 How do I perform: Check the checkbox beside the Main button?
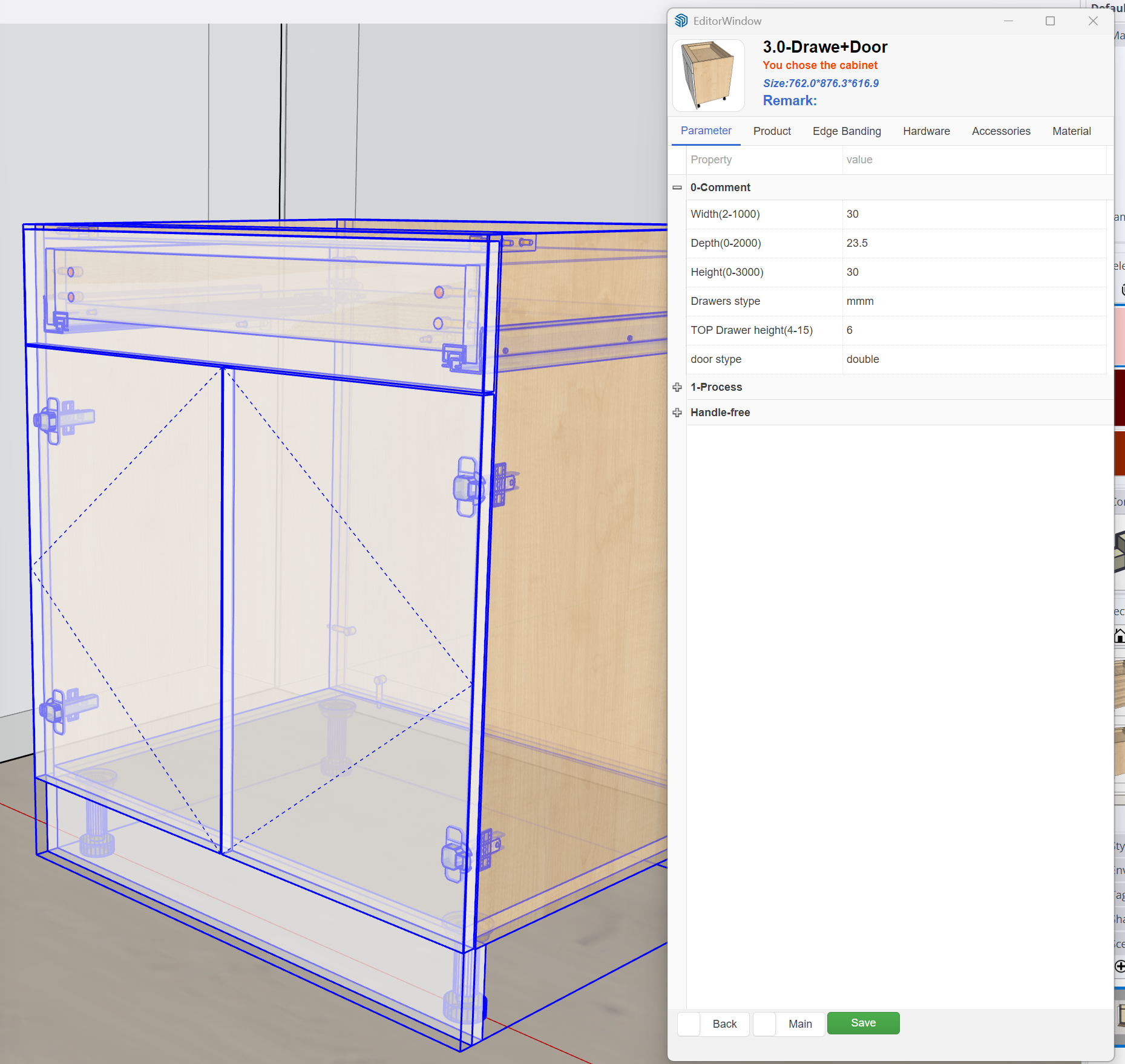point(764,1023)
